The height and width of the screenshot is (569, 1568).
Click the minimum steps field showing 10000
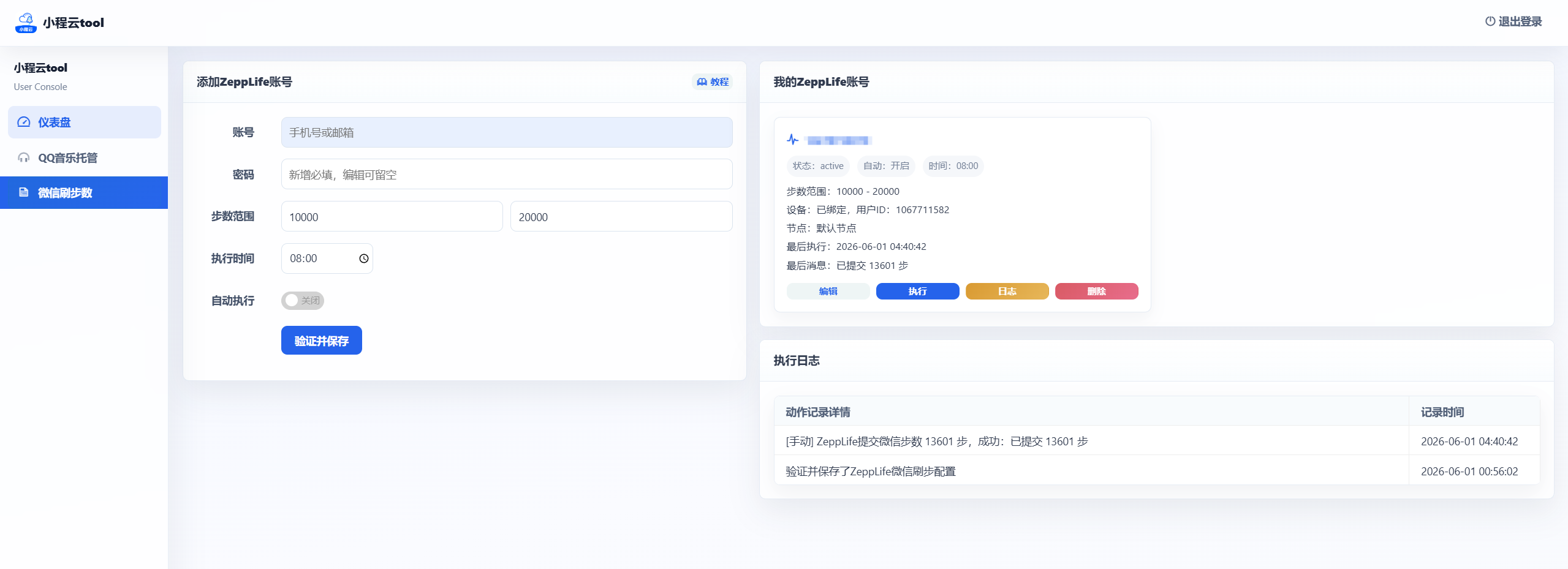click(x=392, y=216)
